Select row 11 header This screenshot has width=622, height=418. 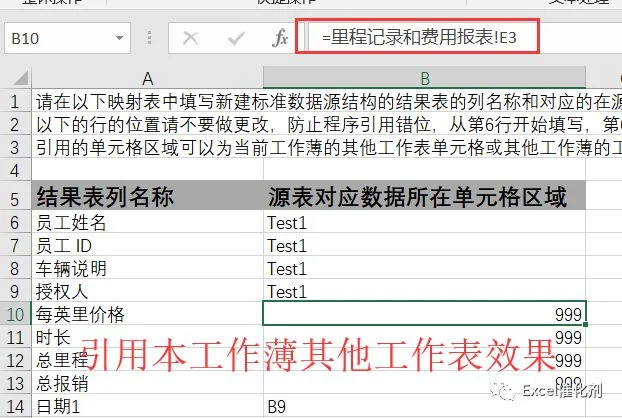(15, 337)
